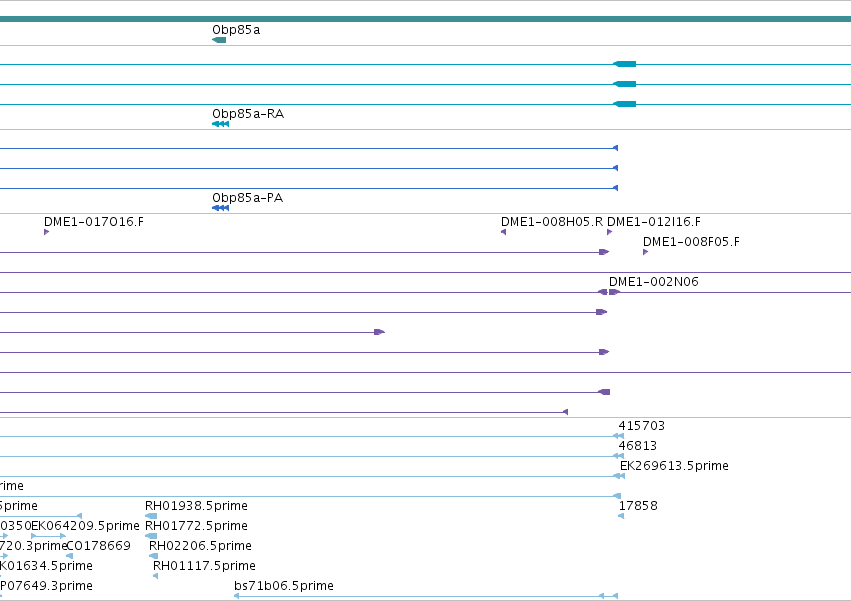
Task: Click the RH02206.5prime label
Action: point(200,546)
